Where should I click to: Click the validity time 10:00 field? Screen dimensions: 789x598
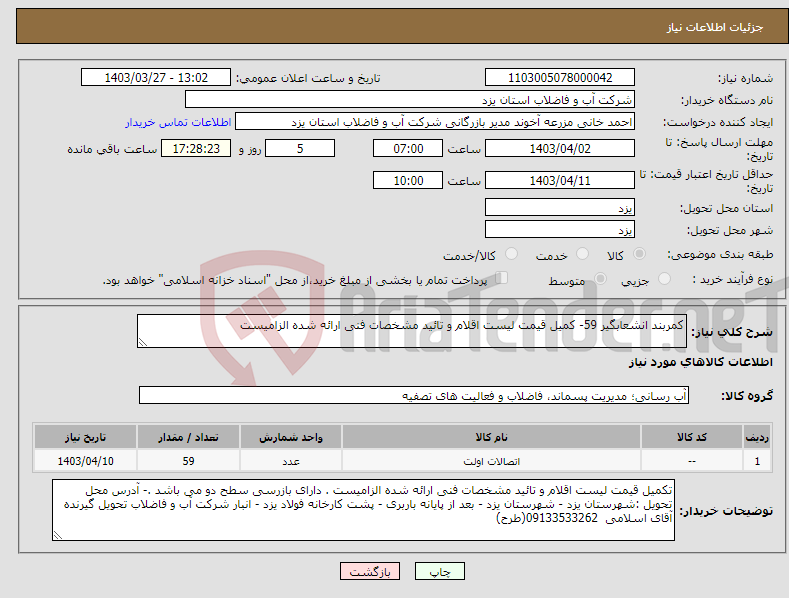[408, 180]
